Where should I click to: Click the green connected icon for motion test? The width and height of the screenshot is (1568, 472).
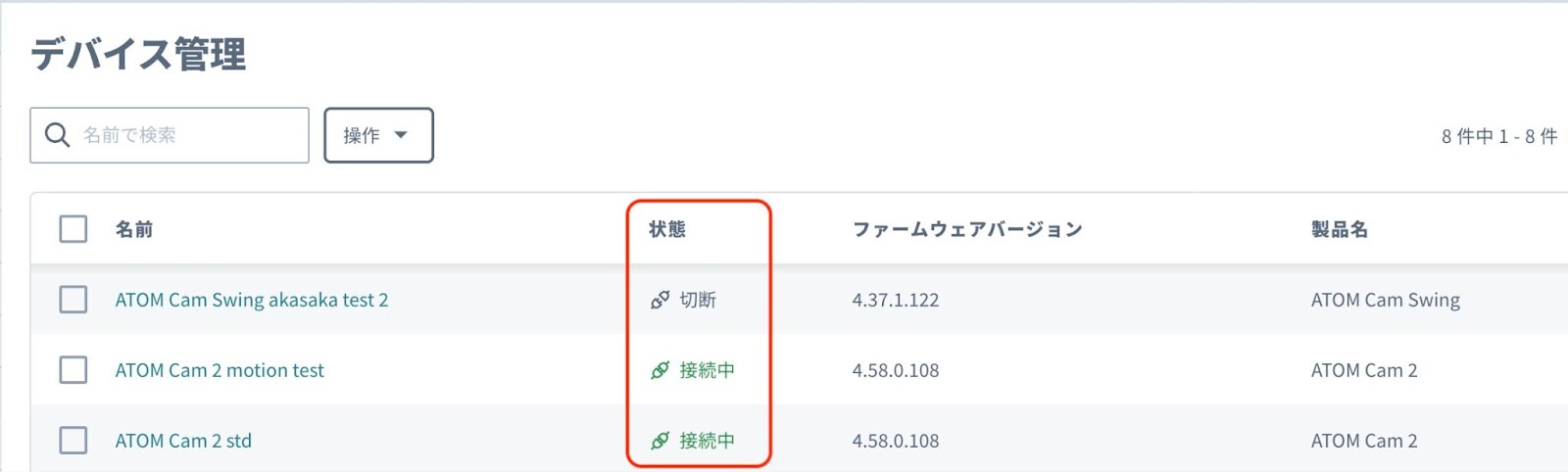(661, 370)
